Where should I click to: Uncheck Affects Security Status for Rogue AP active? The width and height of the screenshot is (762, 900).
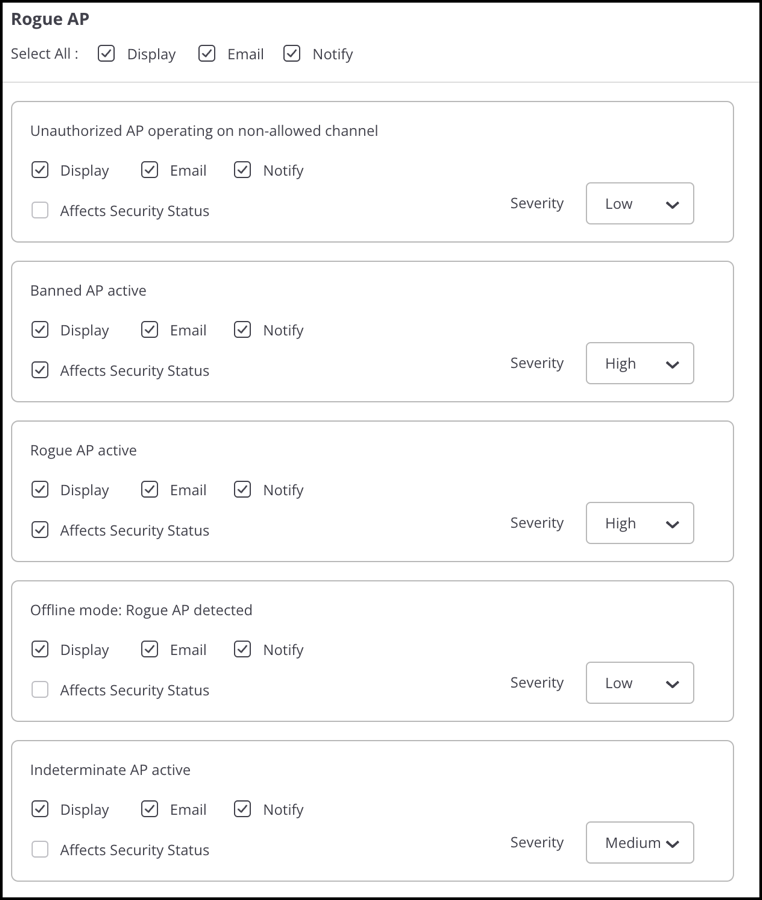[40, 529]
